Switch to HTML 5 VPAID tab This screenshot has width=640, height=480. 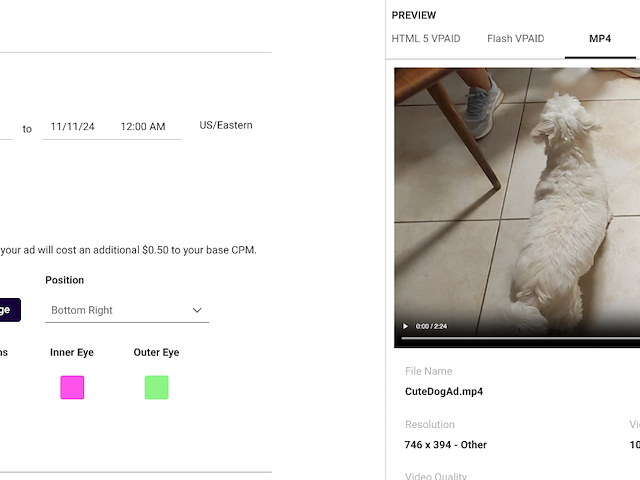click(425, 39)
